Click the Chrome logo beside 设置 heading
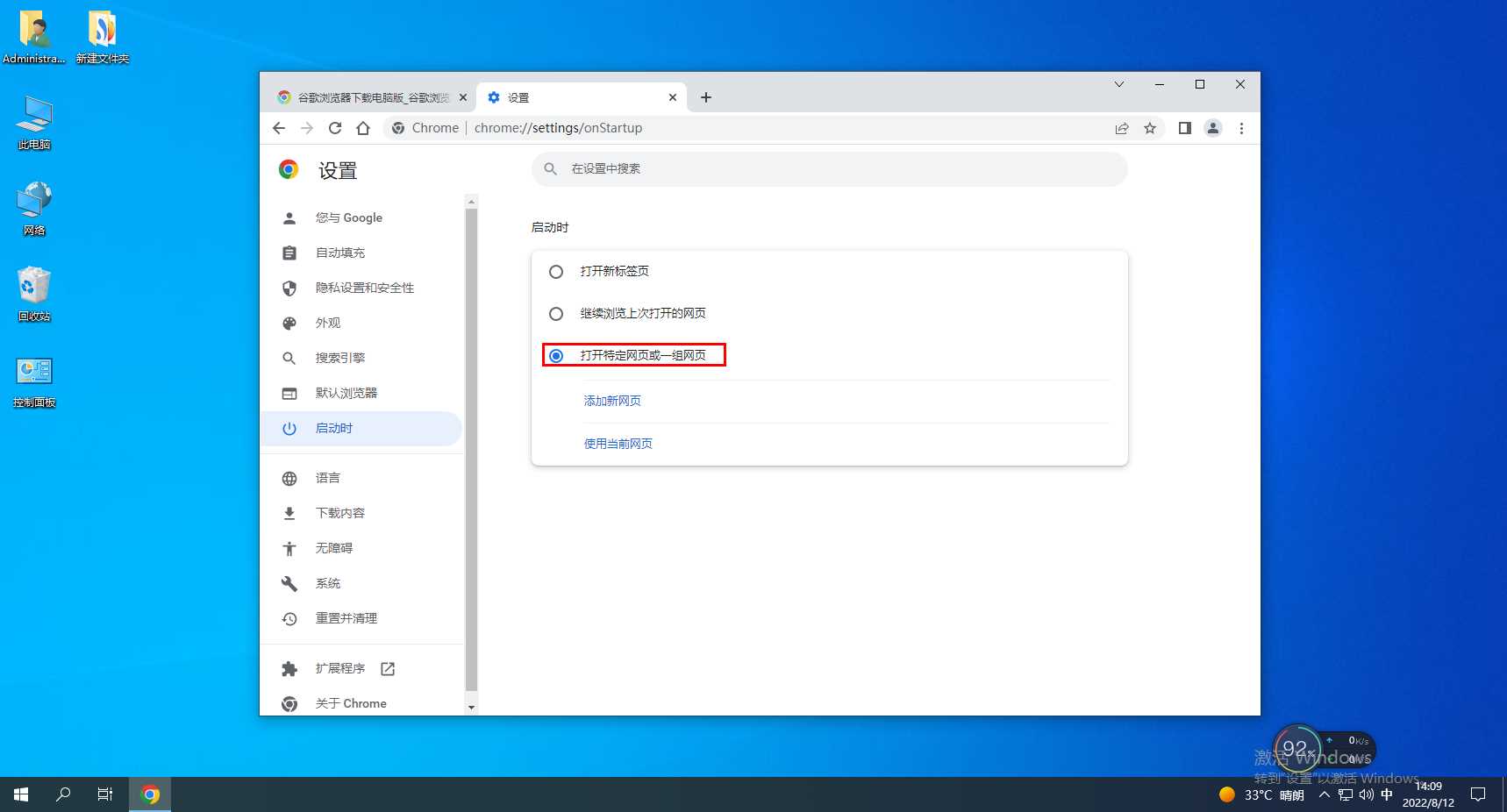This screenshot has width=1507, height=812. click(x=288, y=169)
